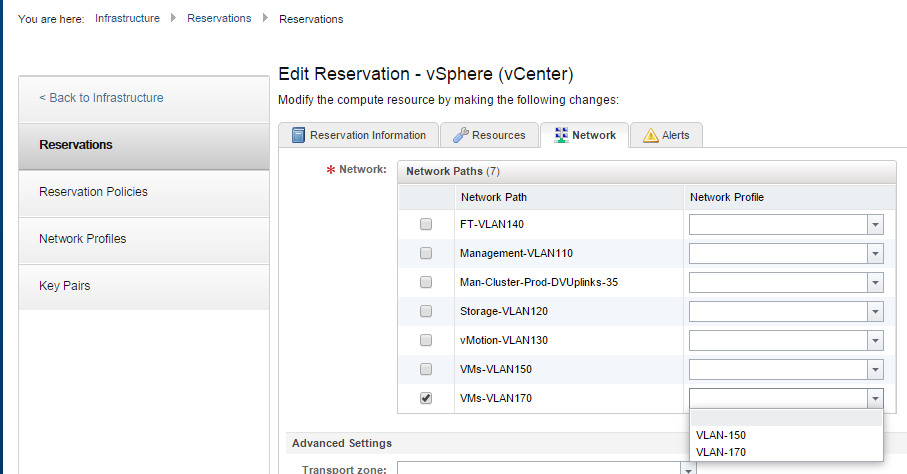Viewport: 907px width, 474px height.
Task: Click the Network tab icon
Action: click(x=560, y=135)
